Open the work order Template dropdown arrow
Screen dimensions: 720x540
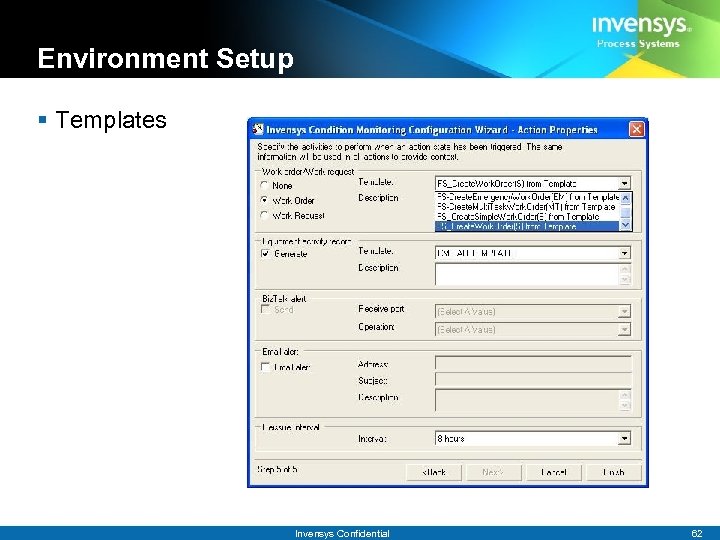click(624, 184)
